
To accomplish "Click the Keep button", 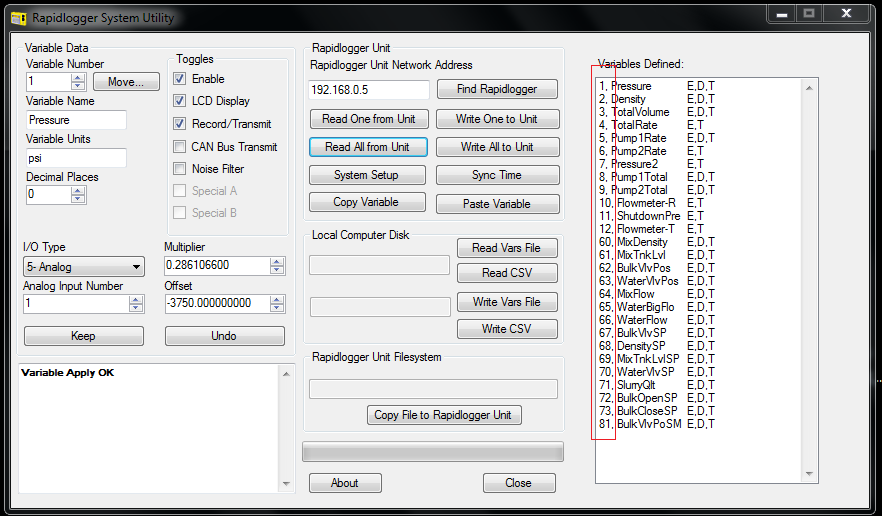I will click(84, 336).
